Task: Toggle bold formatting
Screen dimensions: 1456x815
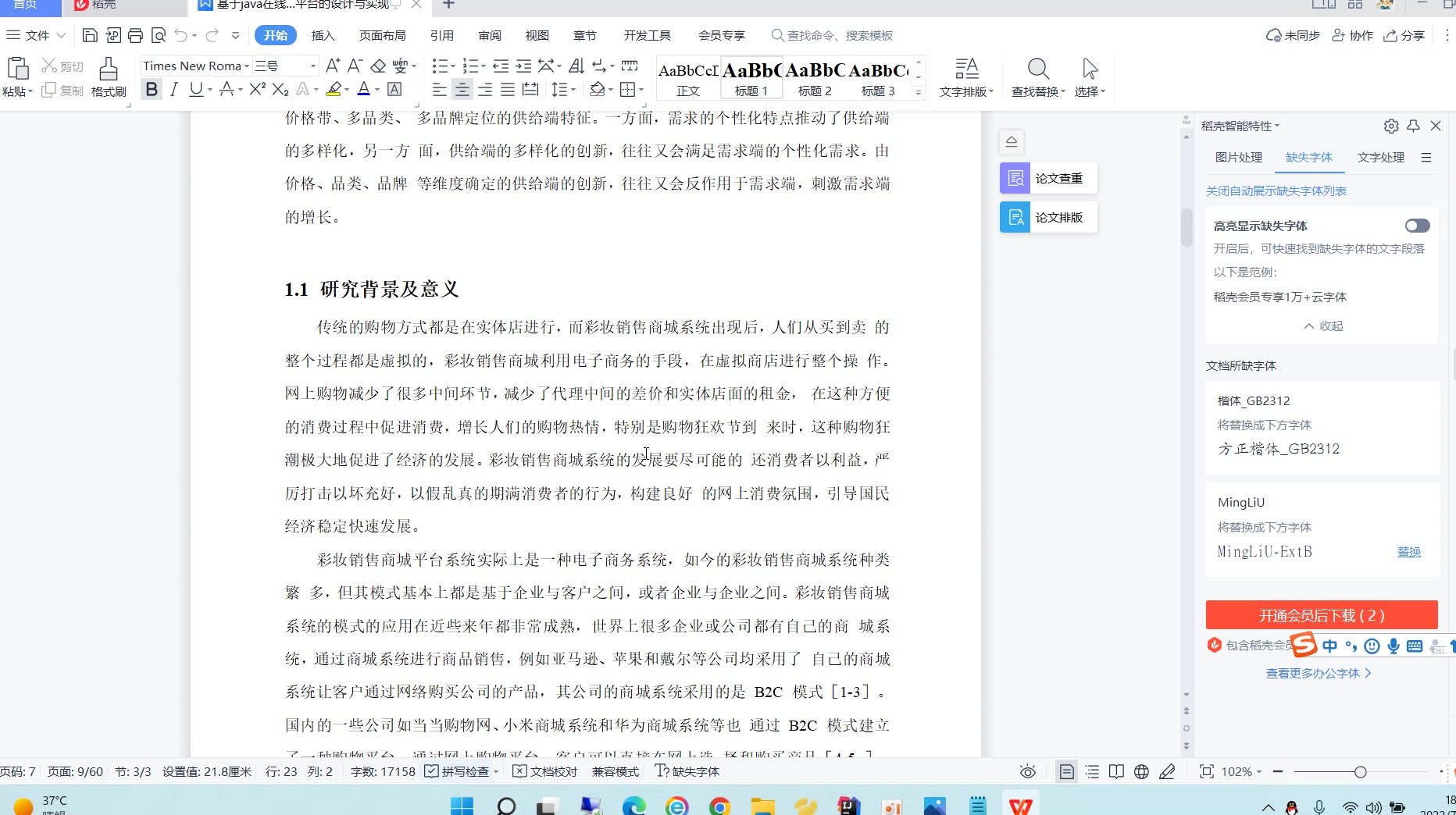Action: coord(152,90)
